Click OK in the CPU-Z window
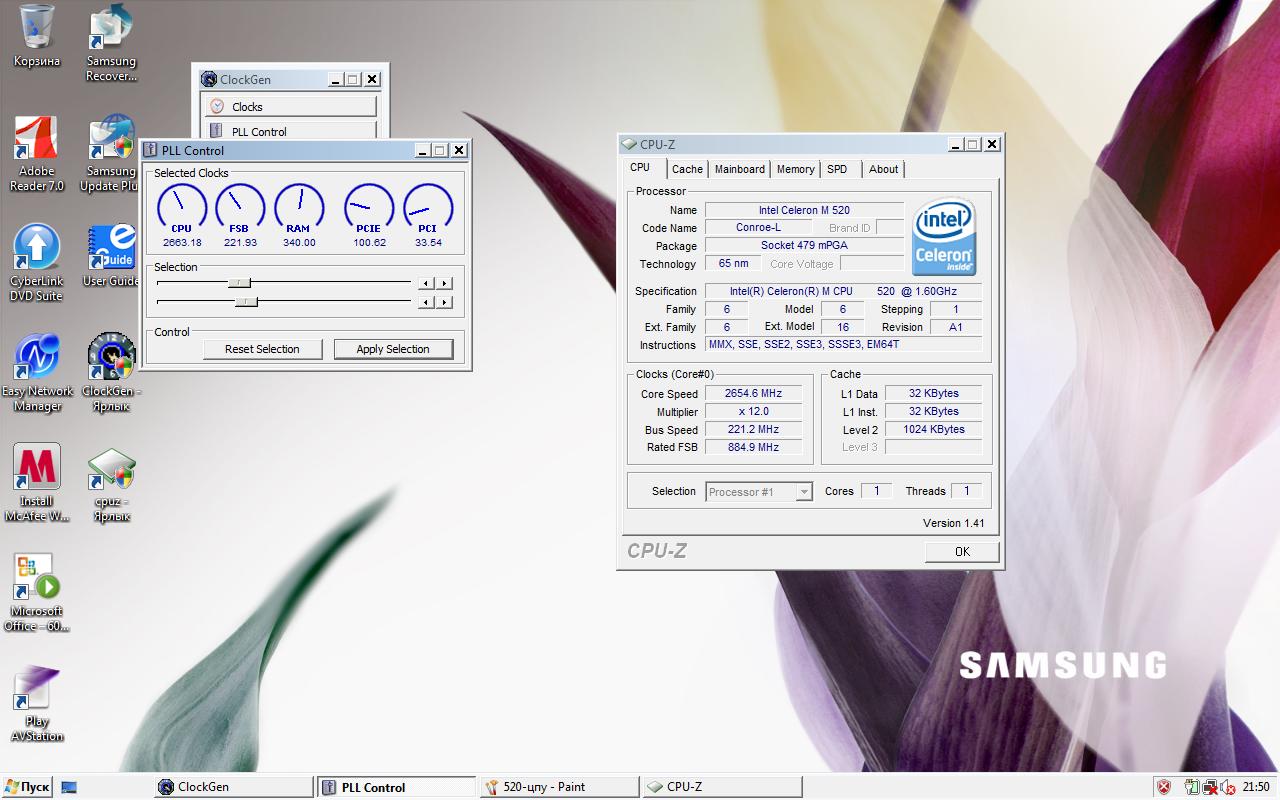This screenshot has width=1280, height=800. click(962, 552)
